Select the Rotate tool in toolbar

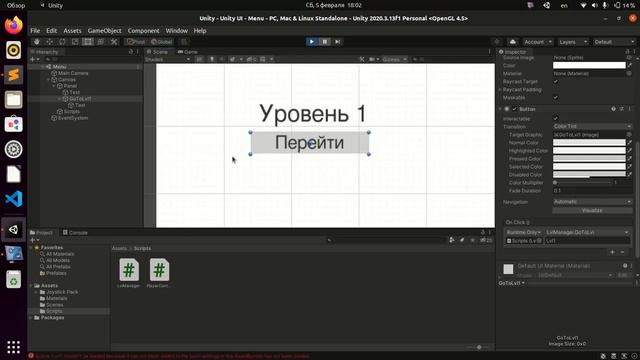(x=62, y=42)
